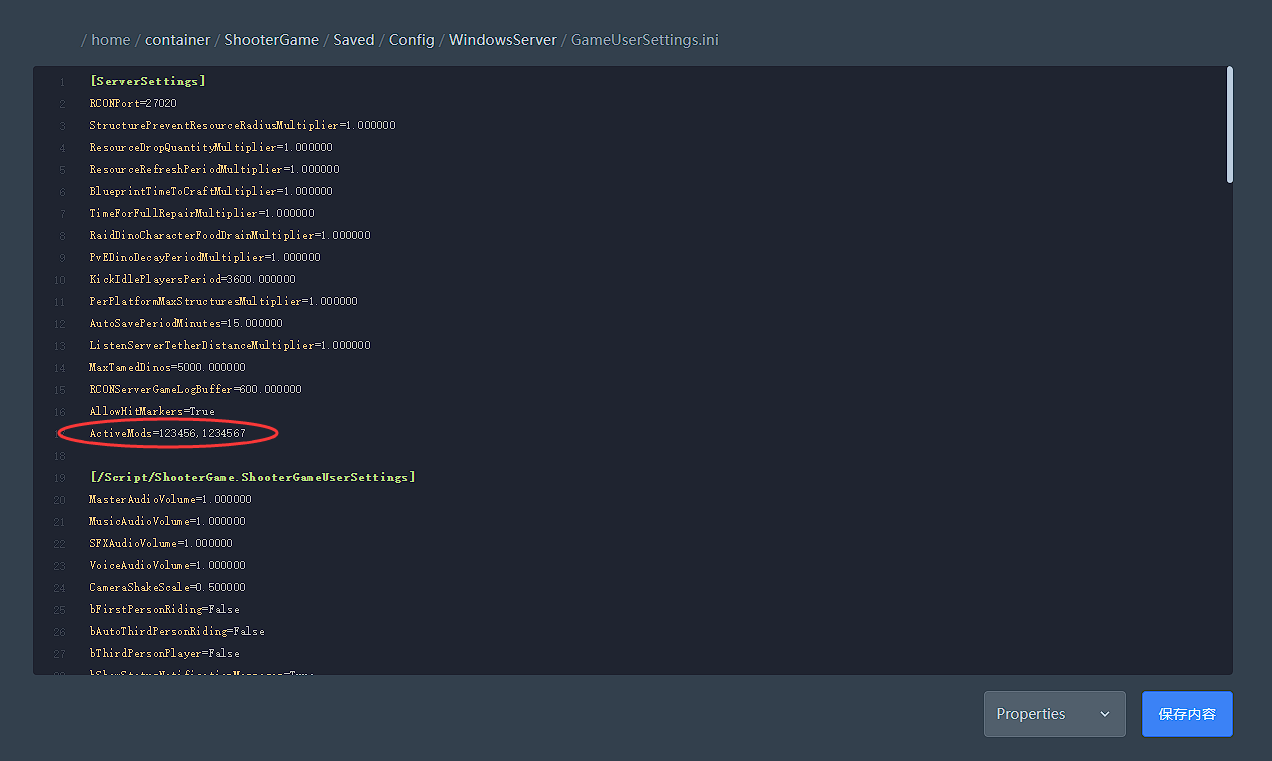The width and height of the screenshot is (1272, 761).
Task: Navigate to ShooterGame breadcrumb folder
Action: pyautogui.click(x=272, y=40)
